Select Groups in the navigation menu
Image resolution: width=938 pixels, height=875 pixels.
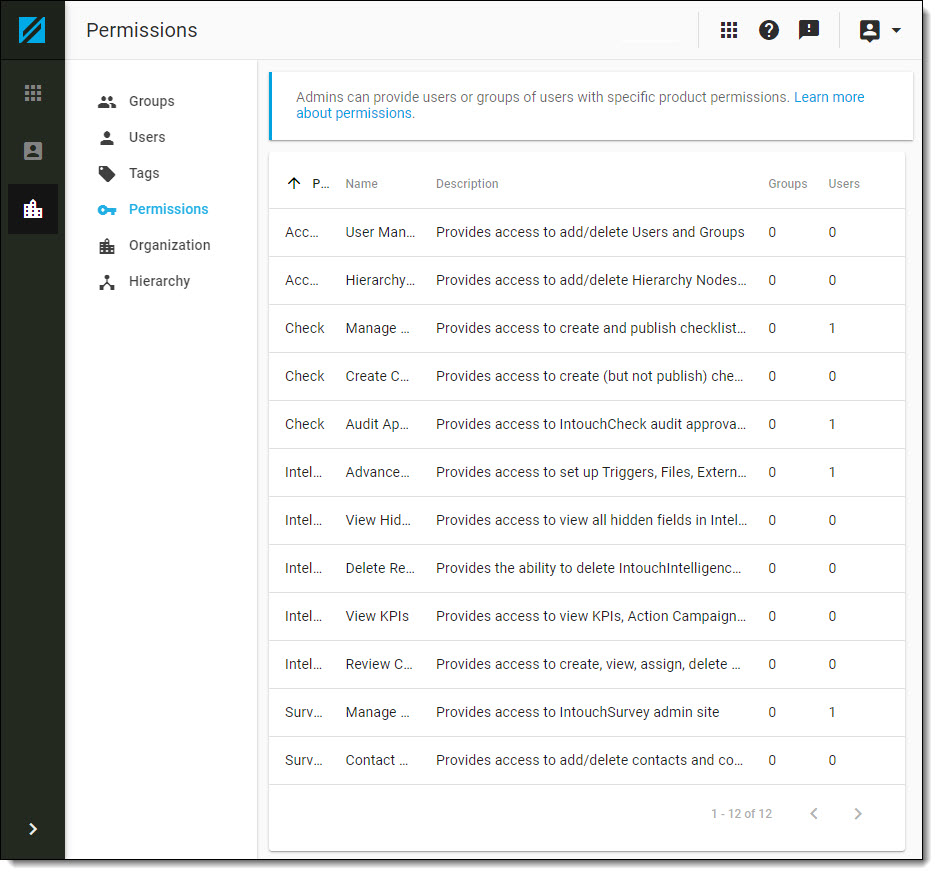151,101
